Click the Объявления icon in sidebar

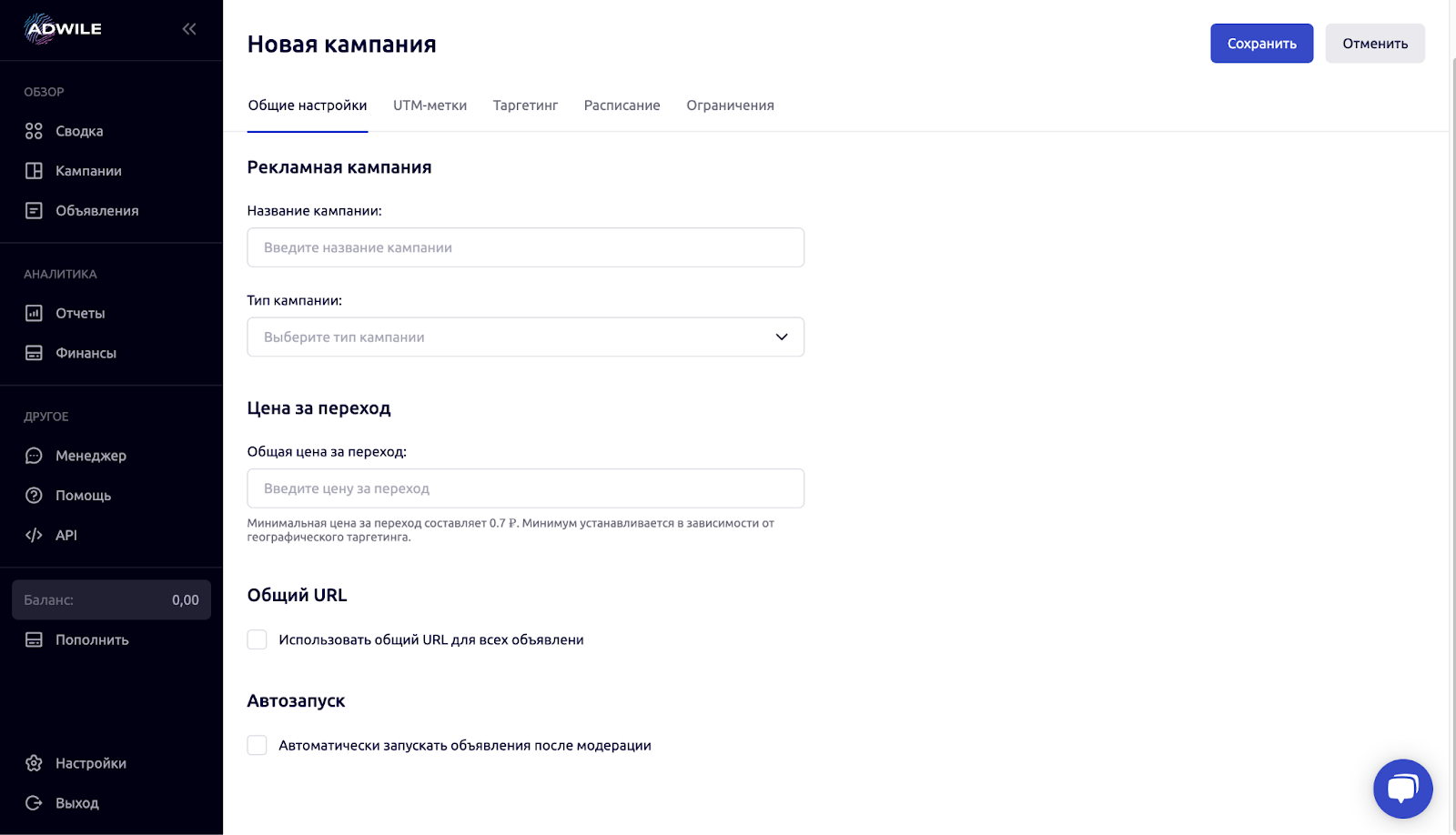(x=34, y=210)
